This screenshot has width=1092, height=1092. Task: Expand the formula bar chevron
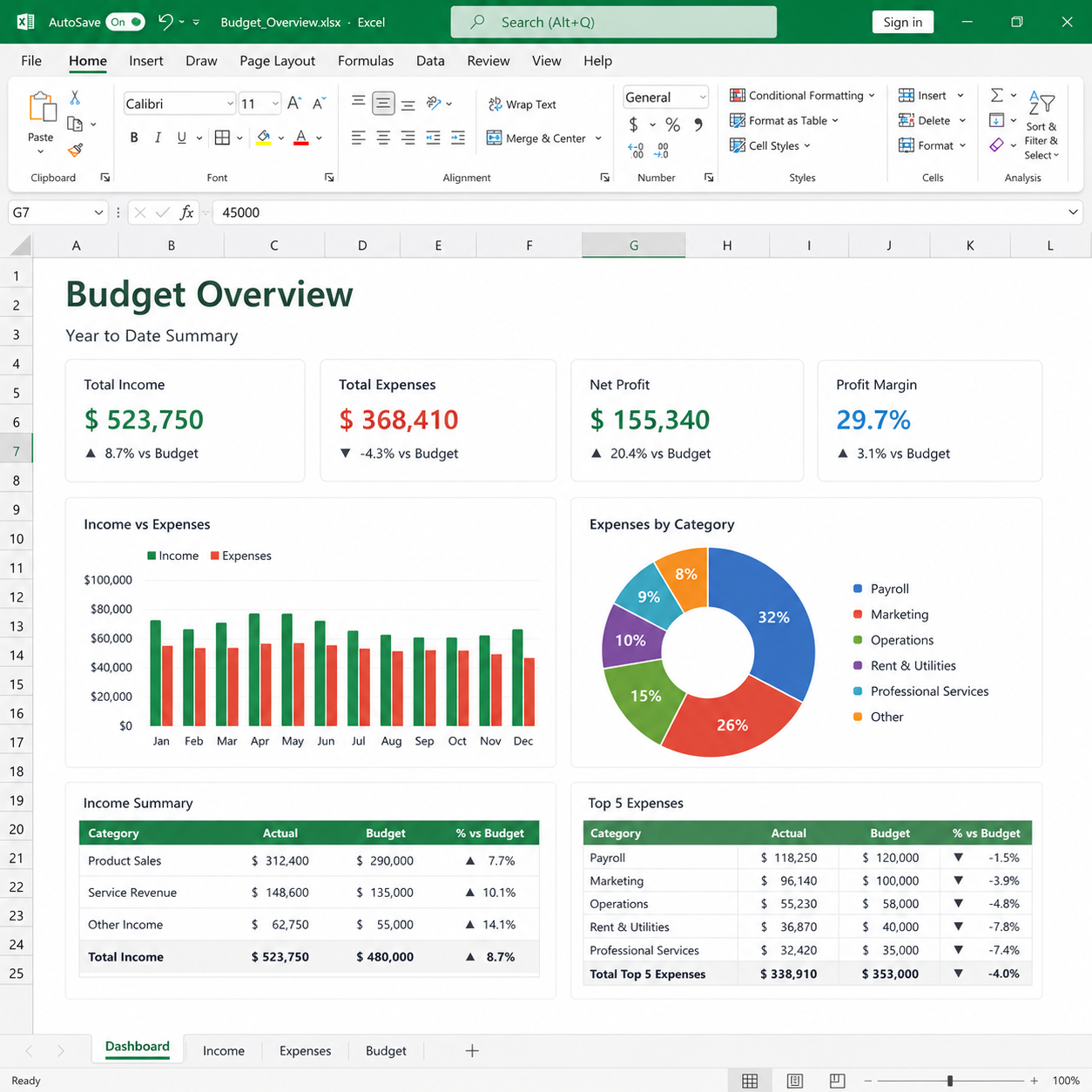[x=1073, y=212]
